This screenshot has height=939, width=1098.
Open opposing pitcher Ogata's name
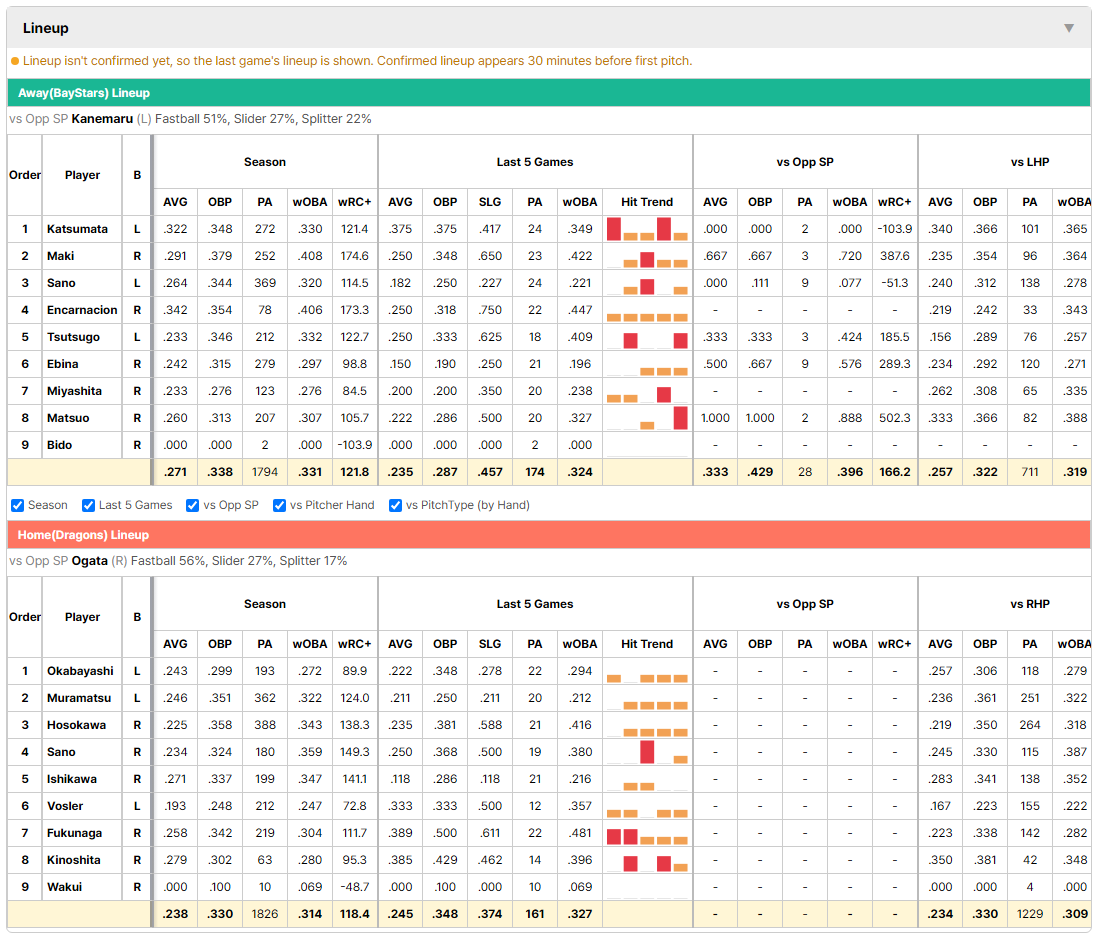[90, 561]
